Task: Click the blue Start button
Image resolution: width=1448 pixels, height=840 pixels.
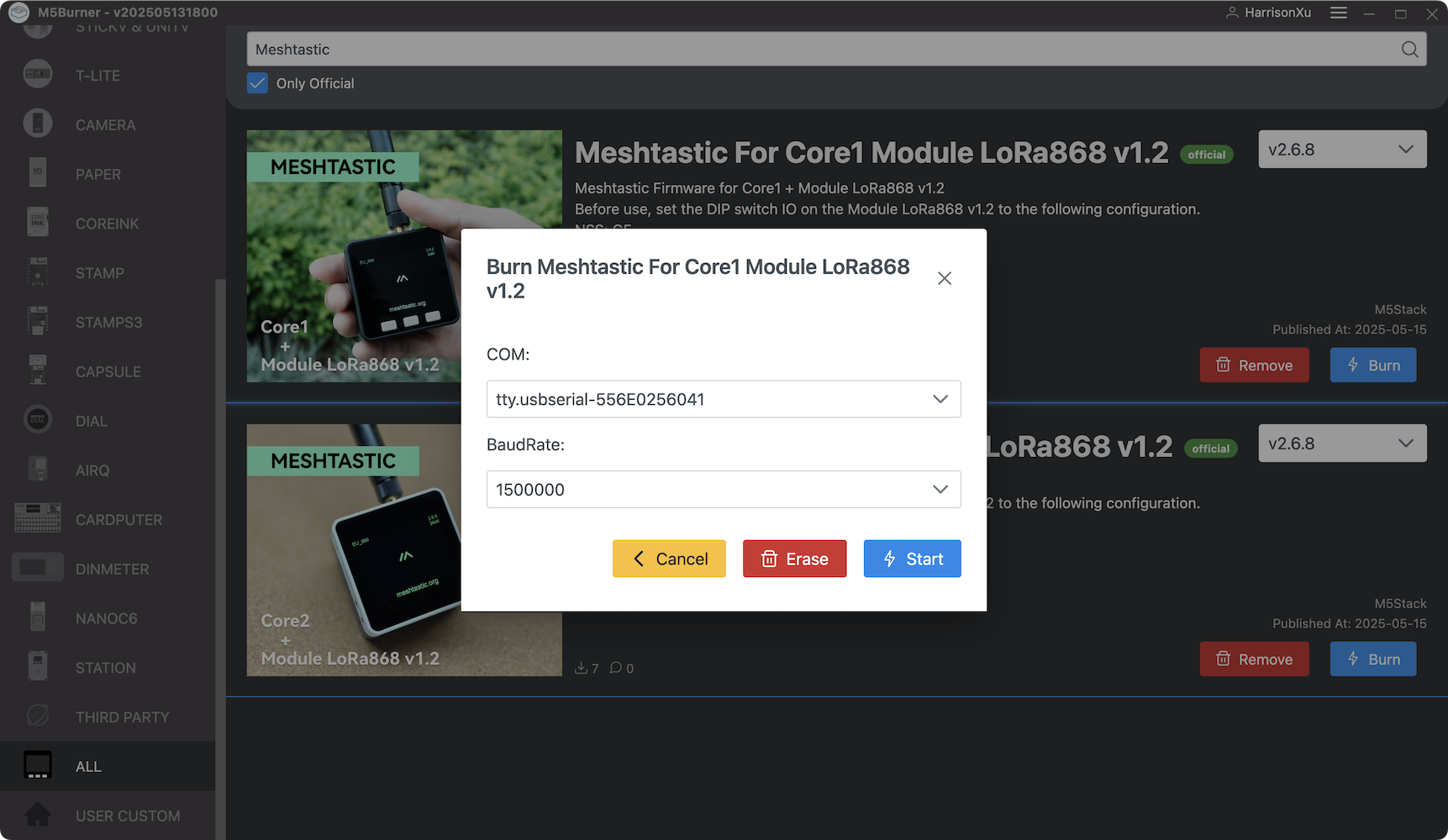Action: pyautogui.click(x=912, y=559)
